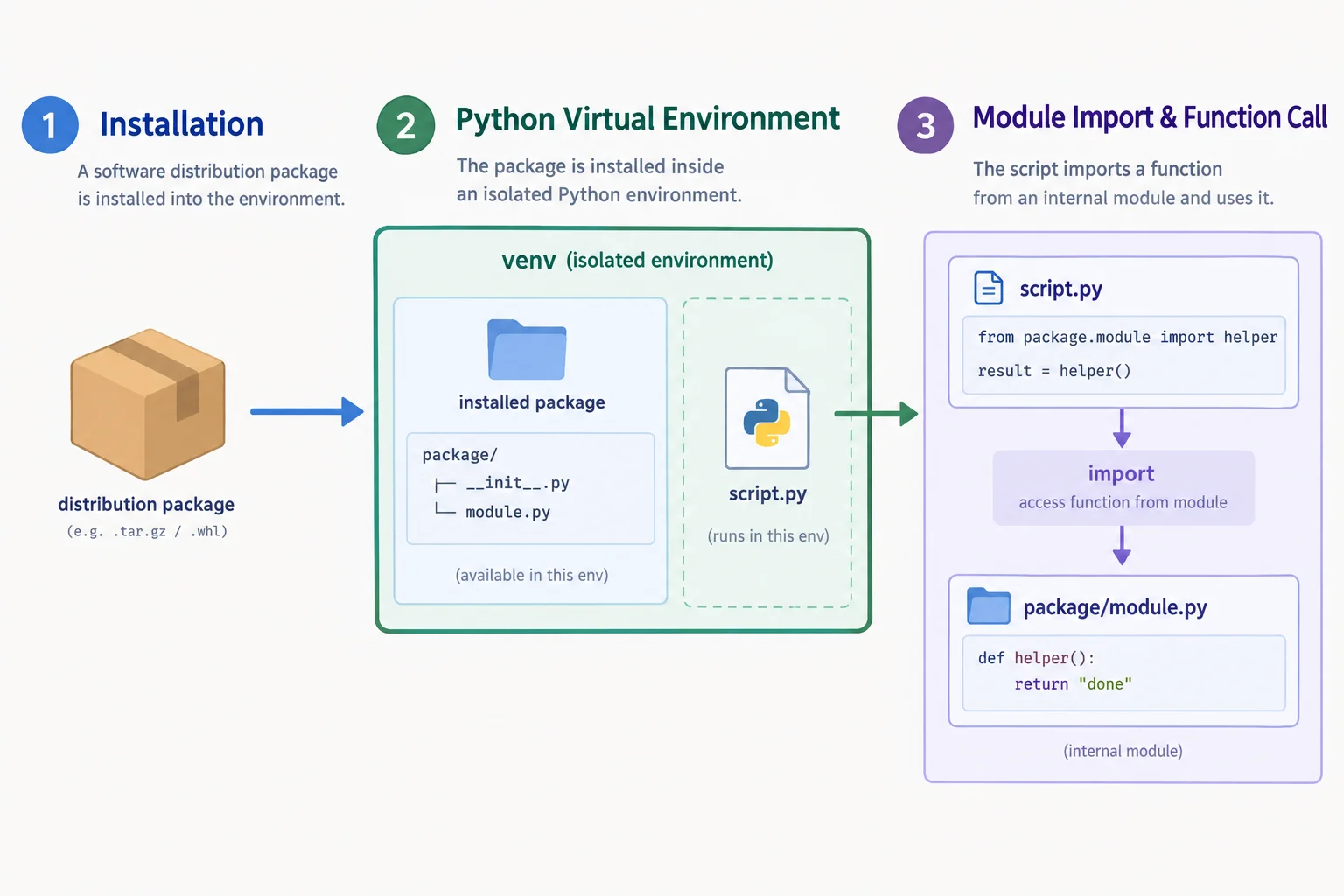Click the Module Import & Function Call heading
Image resolution: width=1344 pixels, height=896 pixels.
[x=1150, y=117]
